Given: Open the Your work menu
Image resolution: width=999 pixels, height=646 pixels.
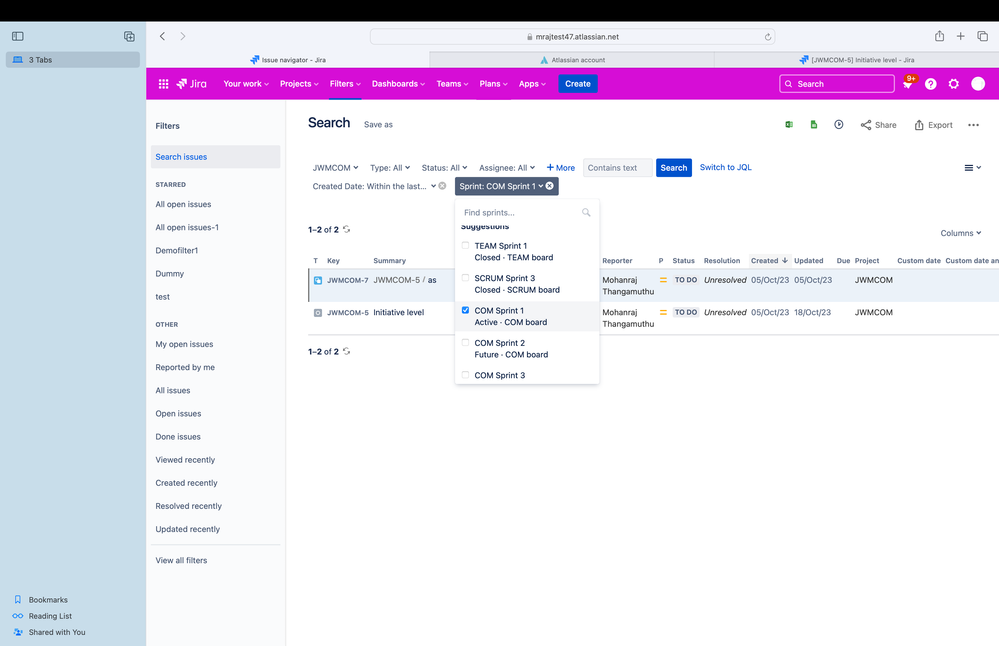Looking at the screenshot, I should click(x=246, y=83).
